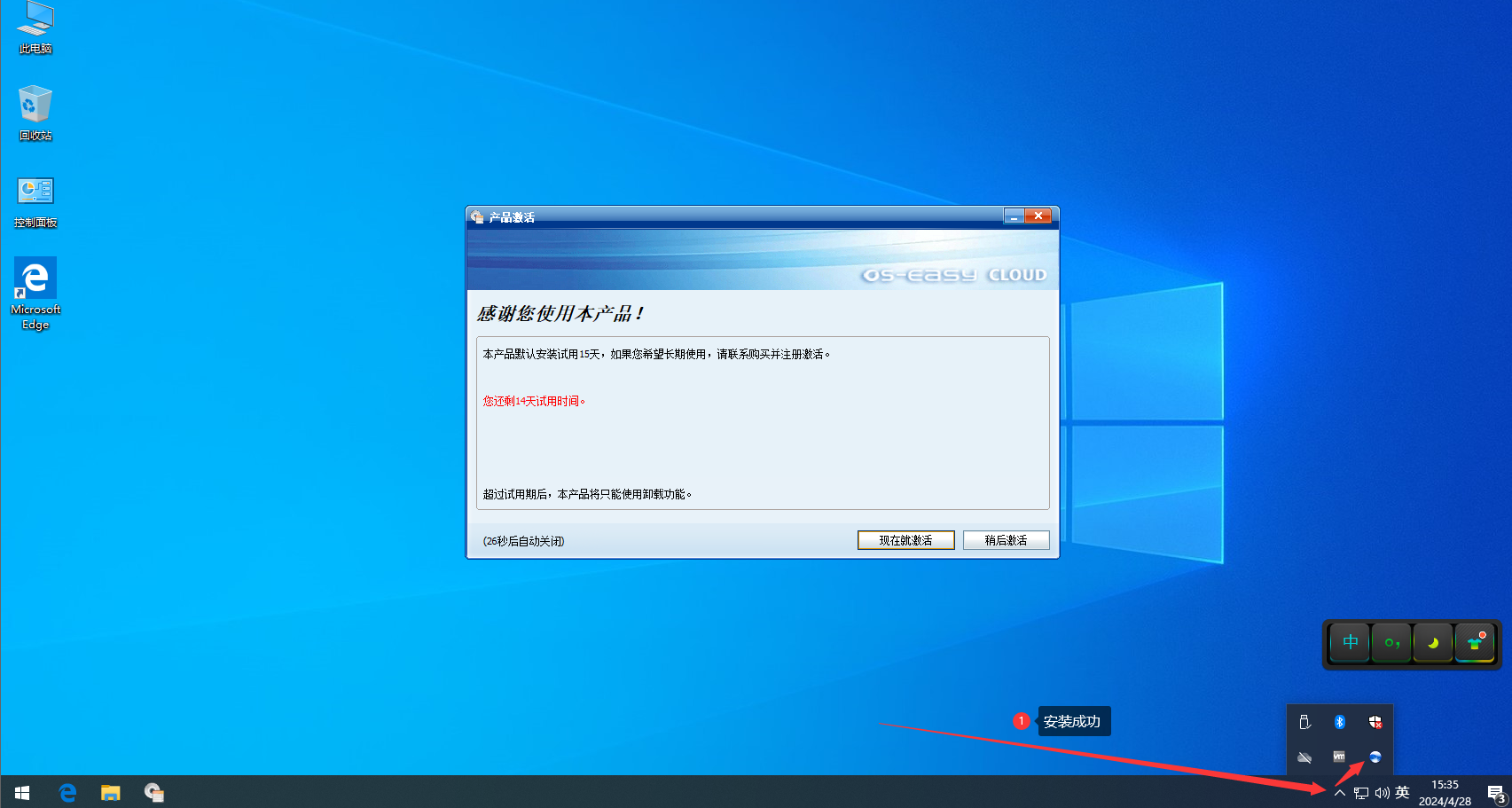
Task: Click the 英 input language indicator
Action: [x=1402, y=793]
